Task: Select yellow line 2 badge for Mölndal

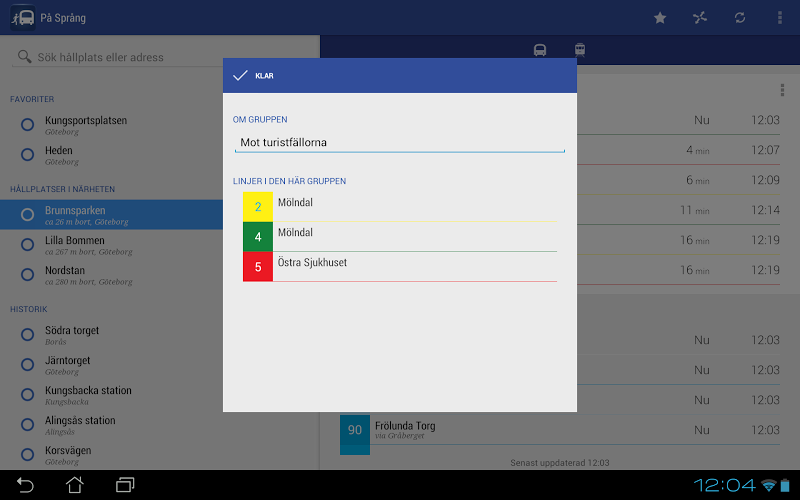Action: tap(258, 207)
